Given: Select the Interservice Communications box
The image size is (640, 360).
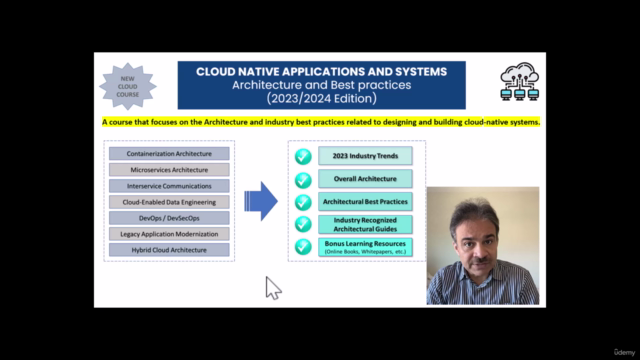Looking at the screenshot, I should click(169, 186).
